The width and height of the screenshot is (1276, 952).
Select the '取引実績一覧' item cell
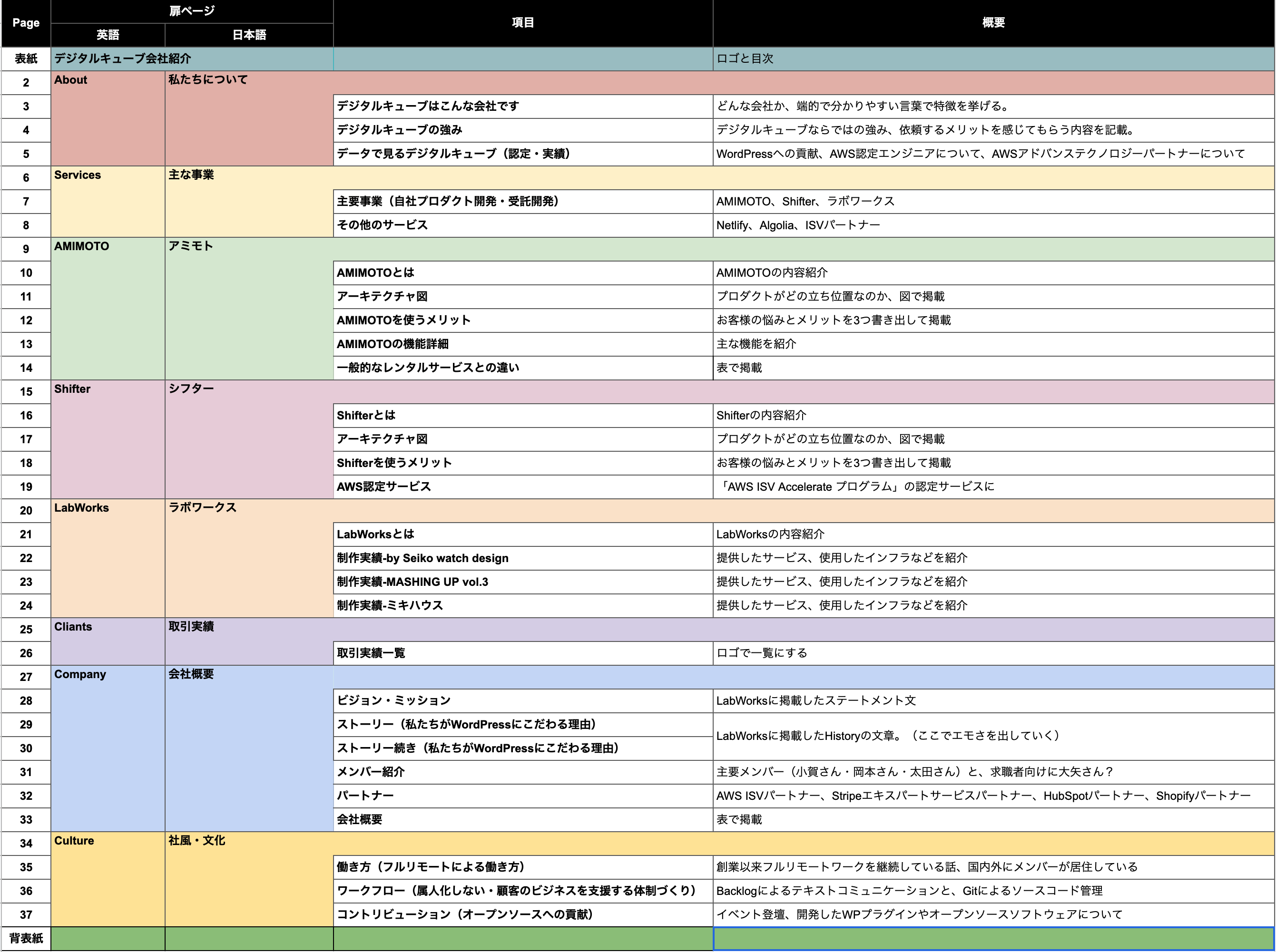click(523, 653)
